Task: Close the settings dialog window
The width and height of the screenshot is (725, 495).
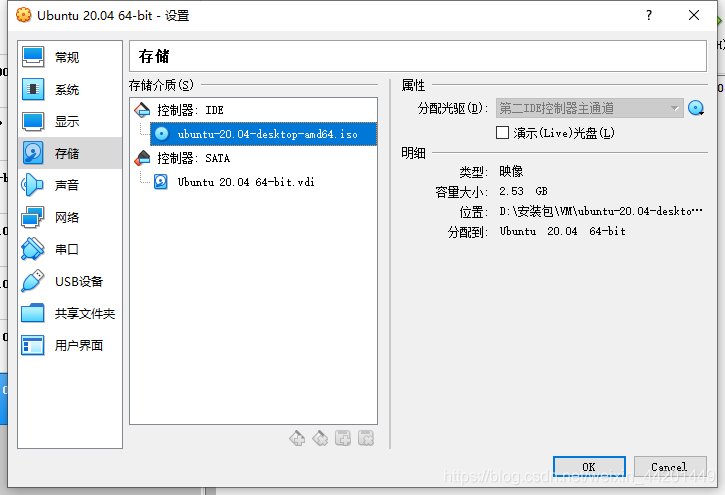Action: (694, 15)
